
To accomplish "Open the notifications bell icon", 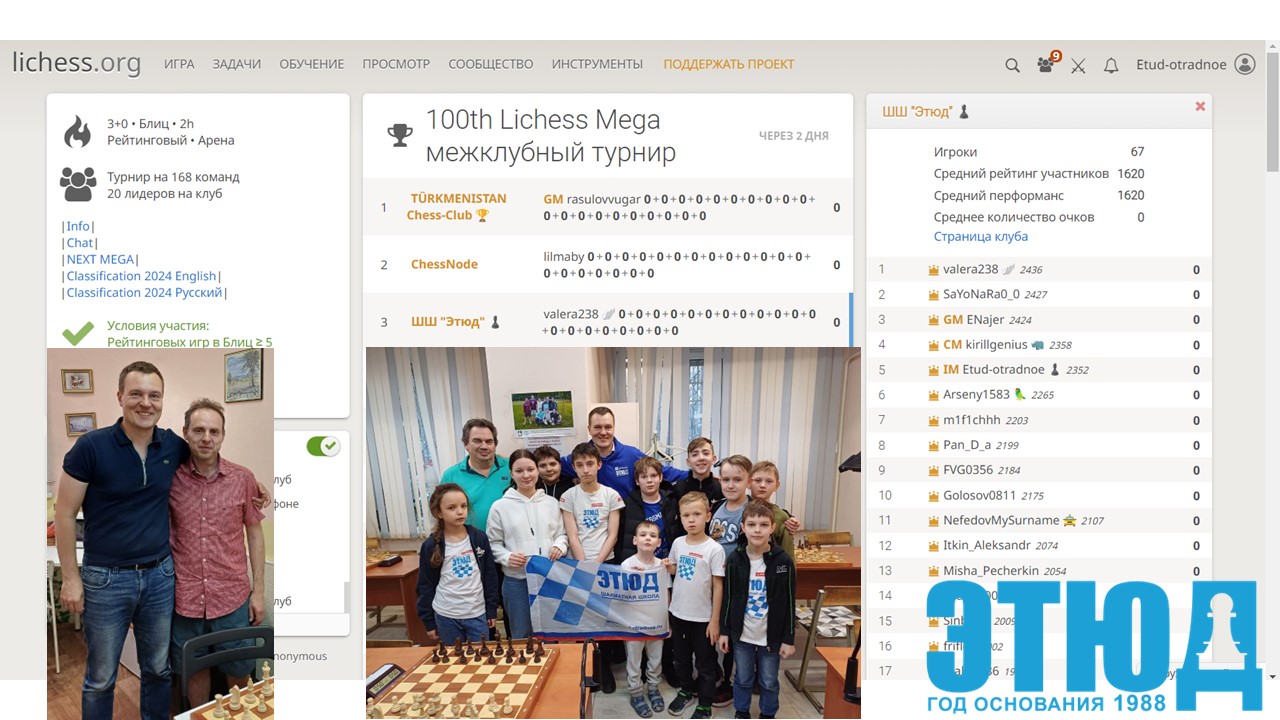I will click(1111, 65).
